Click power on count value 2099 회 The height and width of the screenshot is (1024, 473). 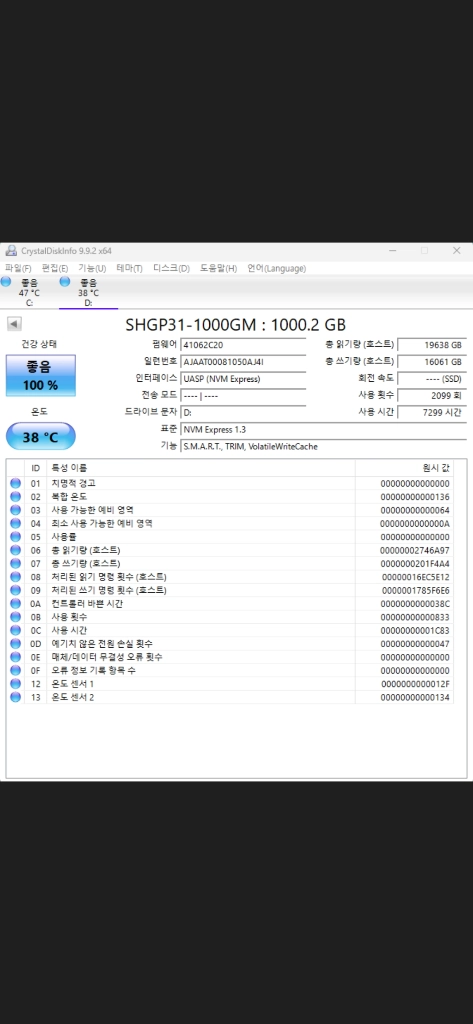432,396
